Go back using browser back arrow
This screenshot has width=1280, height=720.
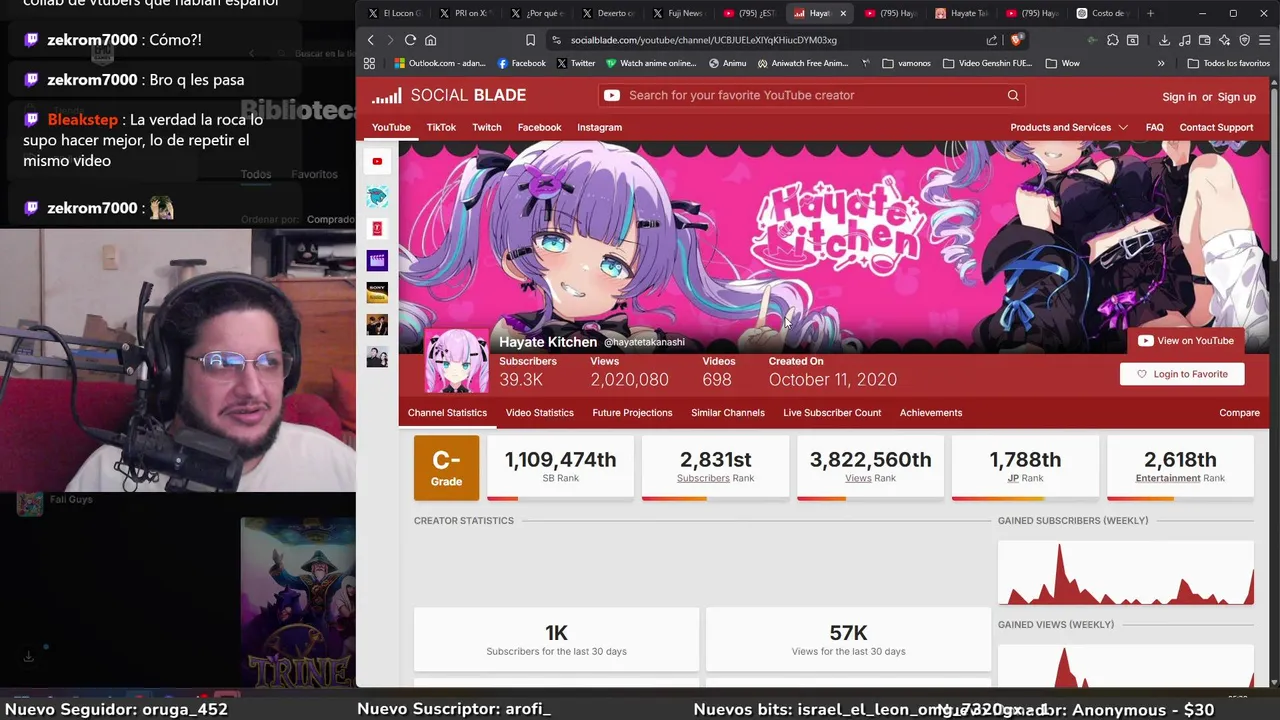pos(371,40)
